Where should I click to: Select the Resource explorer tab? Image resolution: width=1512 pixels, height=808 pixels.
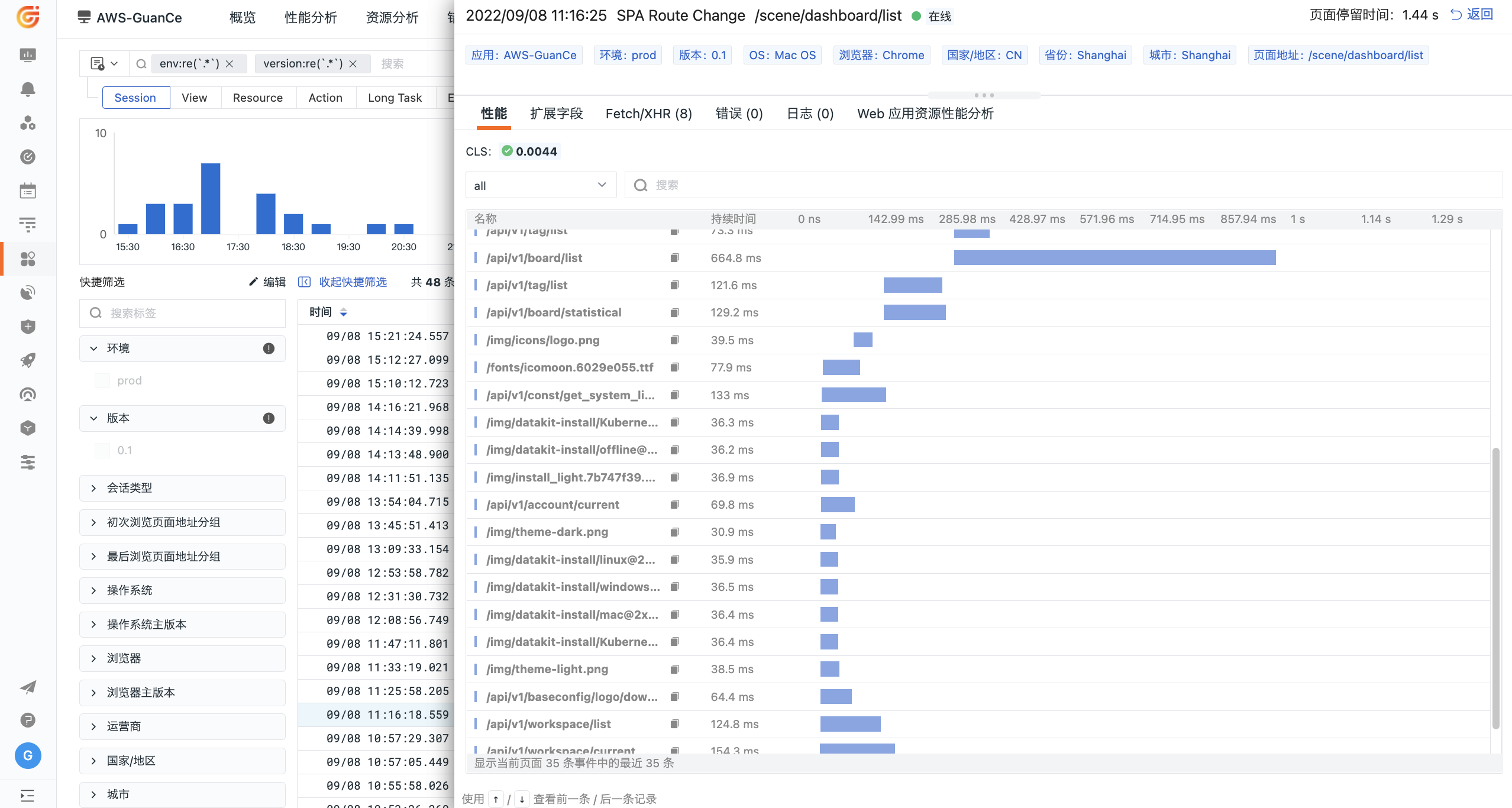(258, 98)
